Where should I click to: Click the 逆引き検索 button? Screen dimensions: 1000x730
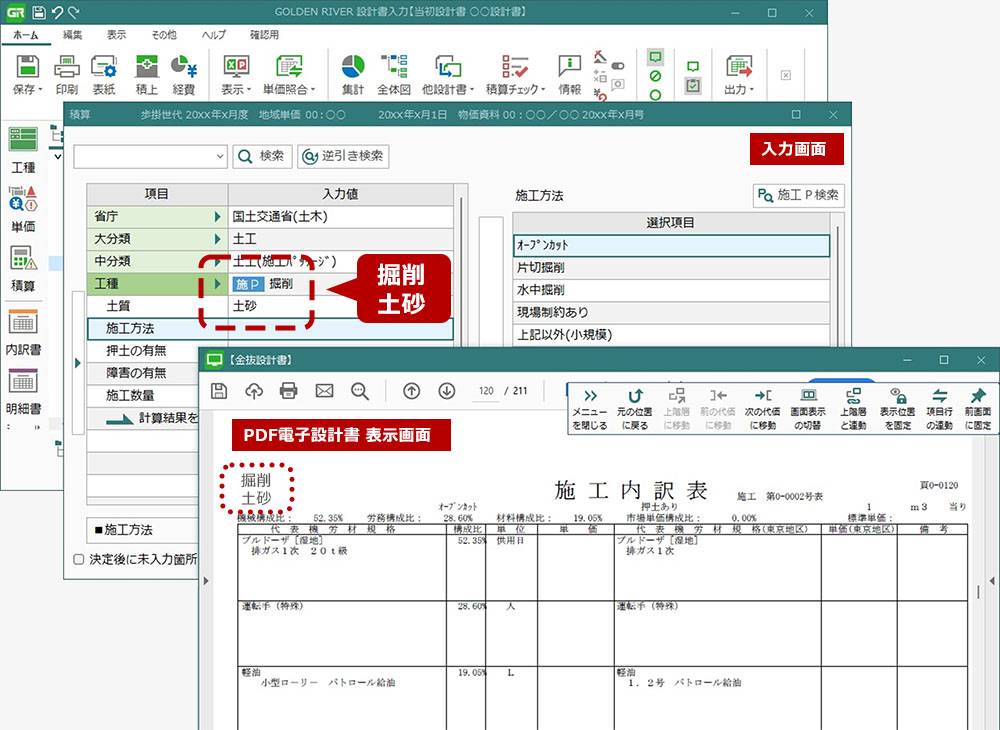coord(343,156)
